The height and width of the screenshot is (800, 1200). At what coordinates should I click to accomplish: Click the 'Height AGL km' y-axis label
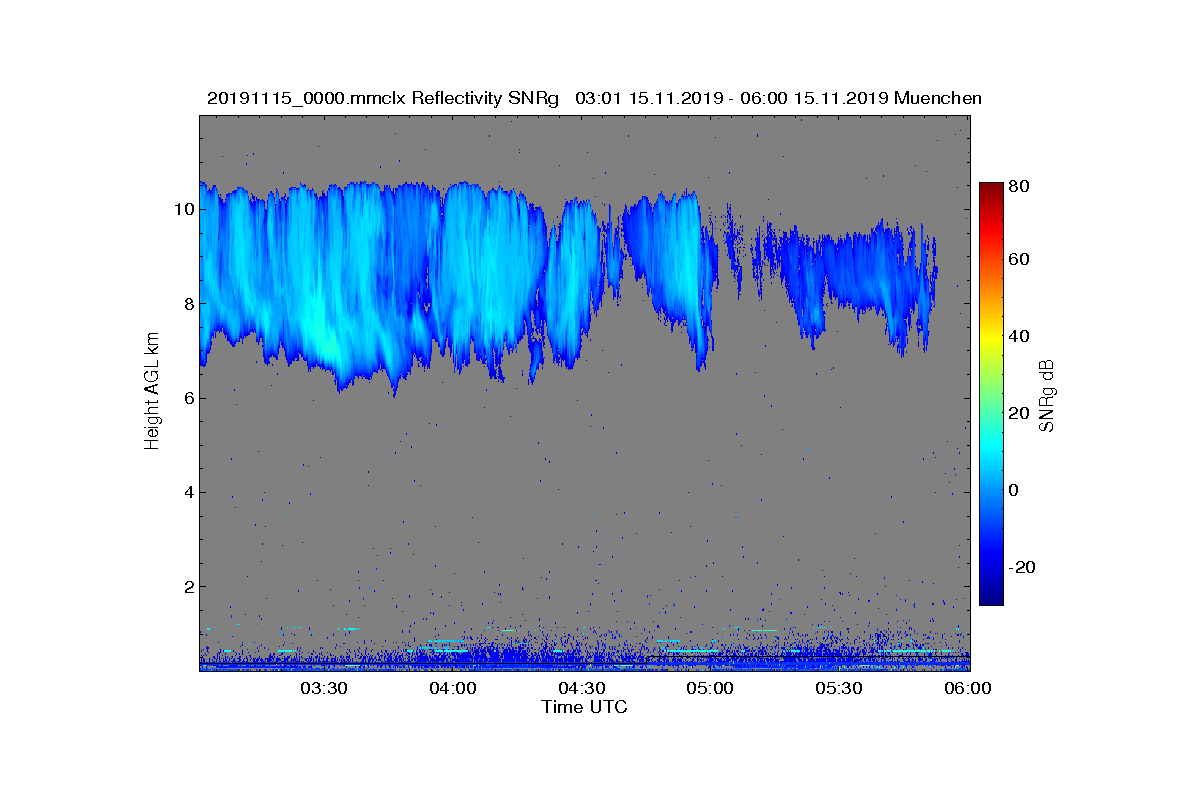click(x=152, y=393)
